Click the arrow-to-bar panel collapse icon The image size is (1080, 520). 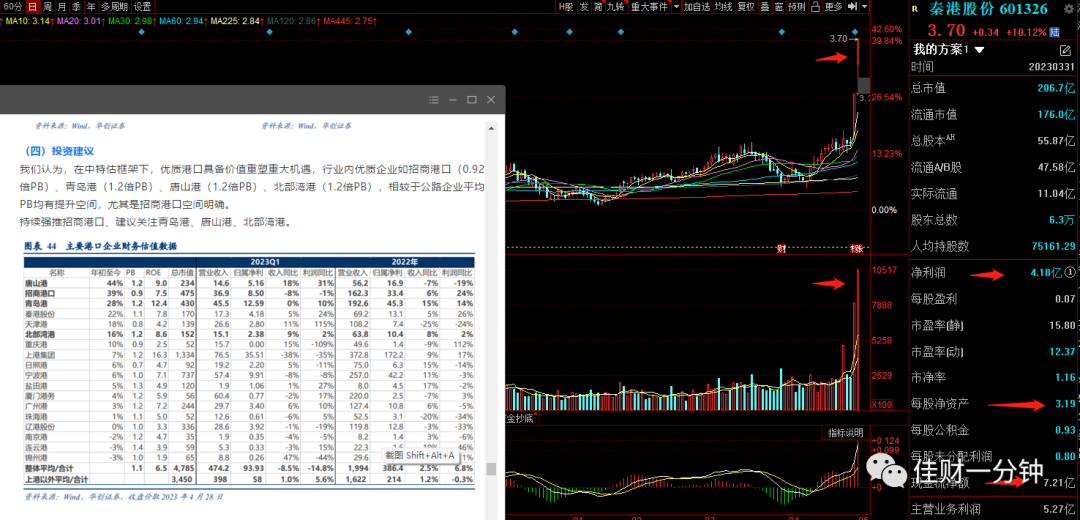point(853,7)
